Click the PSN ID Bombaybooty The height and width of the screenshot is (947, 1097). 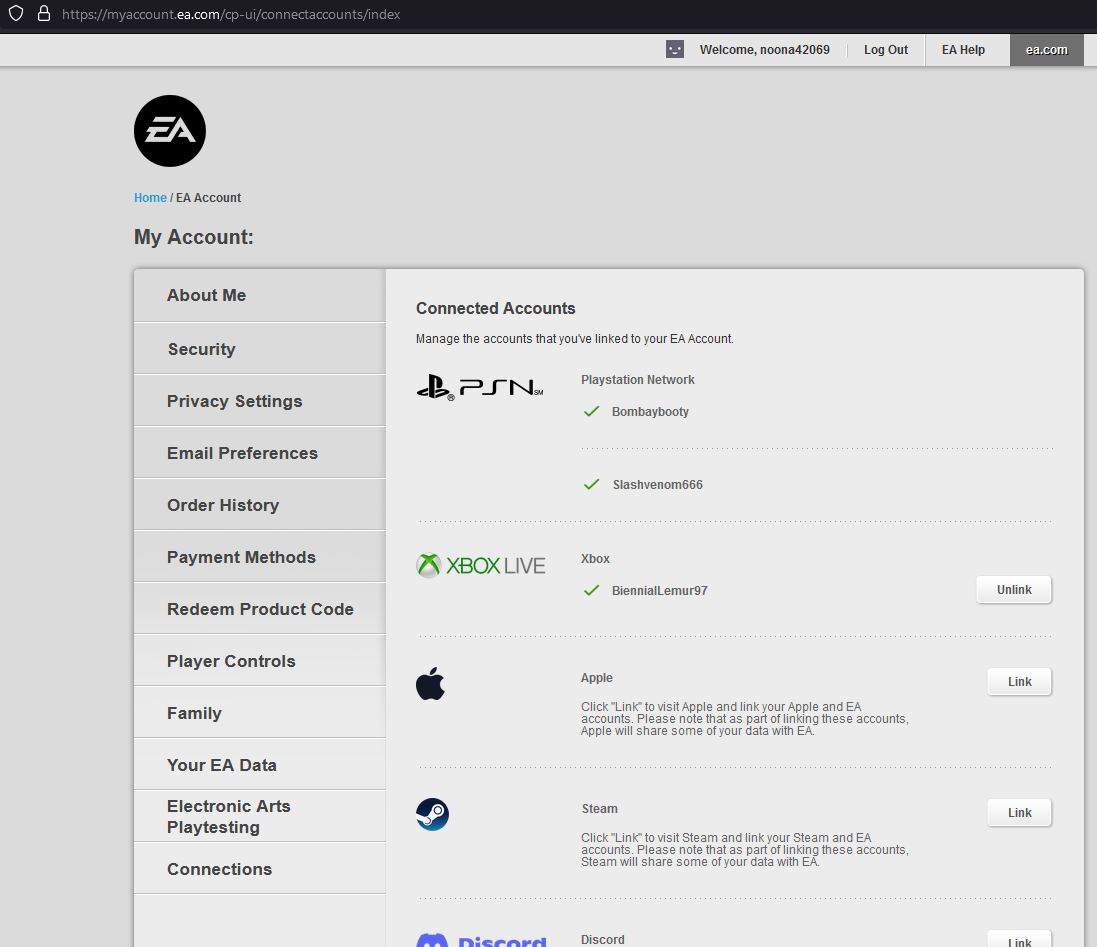(650, 411)
